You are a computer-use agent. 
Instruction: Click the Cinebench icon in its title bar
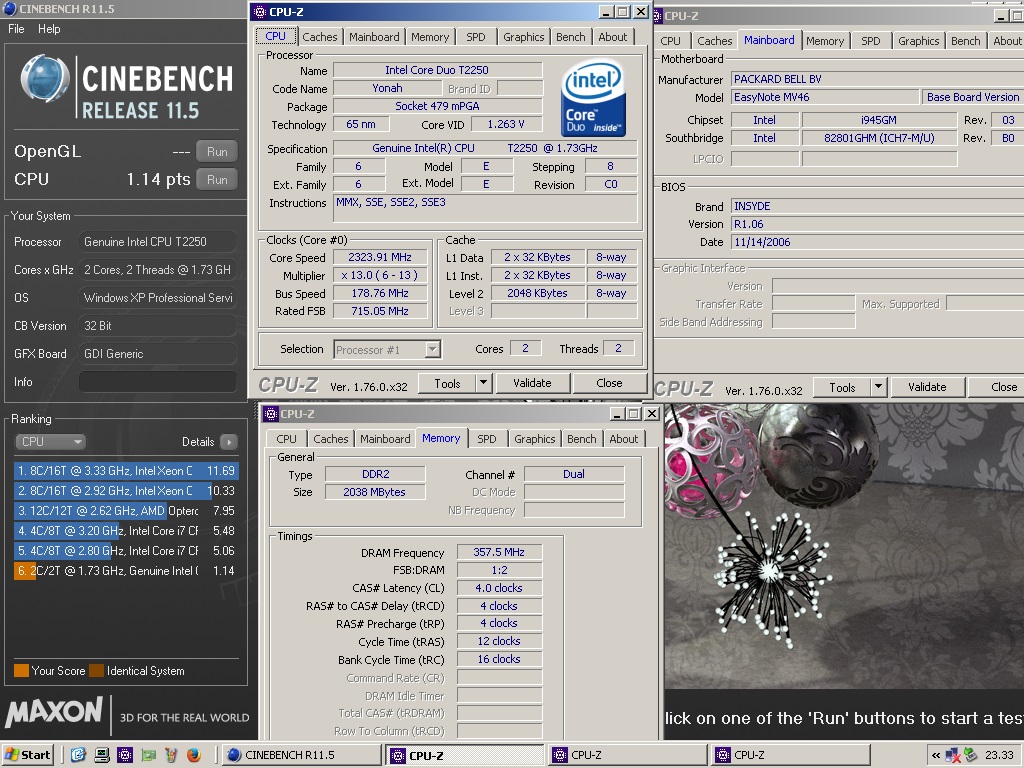click(9, 8)
